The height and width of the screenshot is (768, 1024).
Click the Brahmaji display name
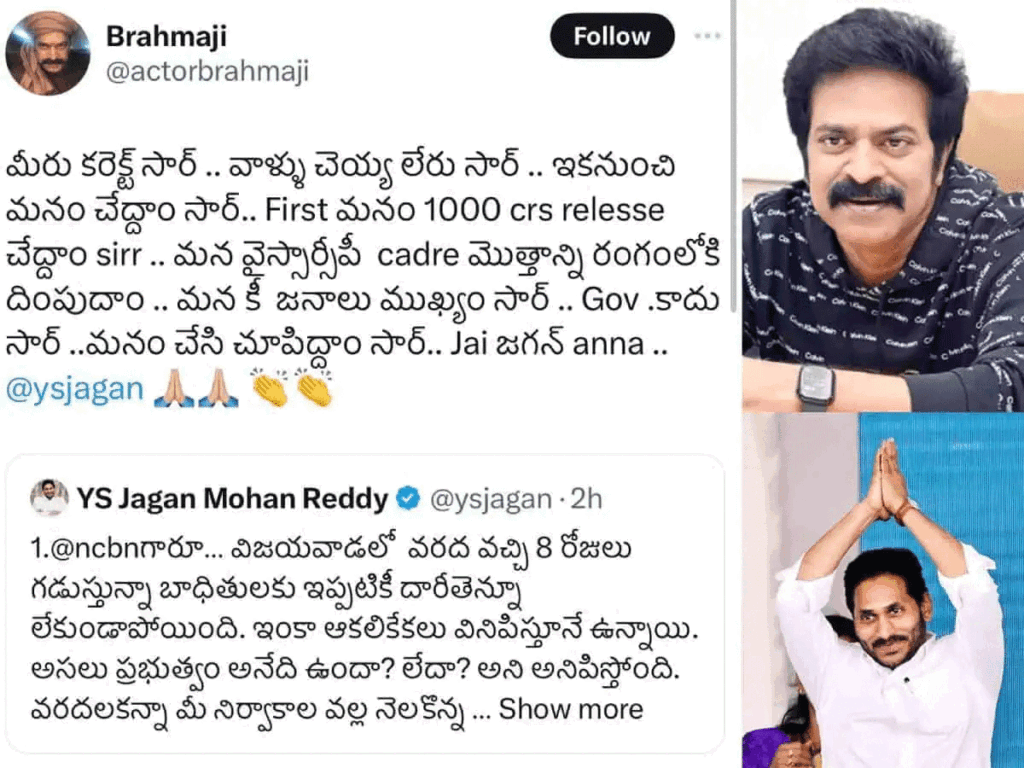click(167, 36)
